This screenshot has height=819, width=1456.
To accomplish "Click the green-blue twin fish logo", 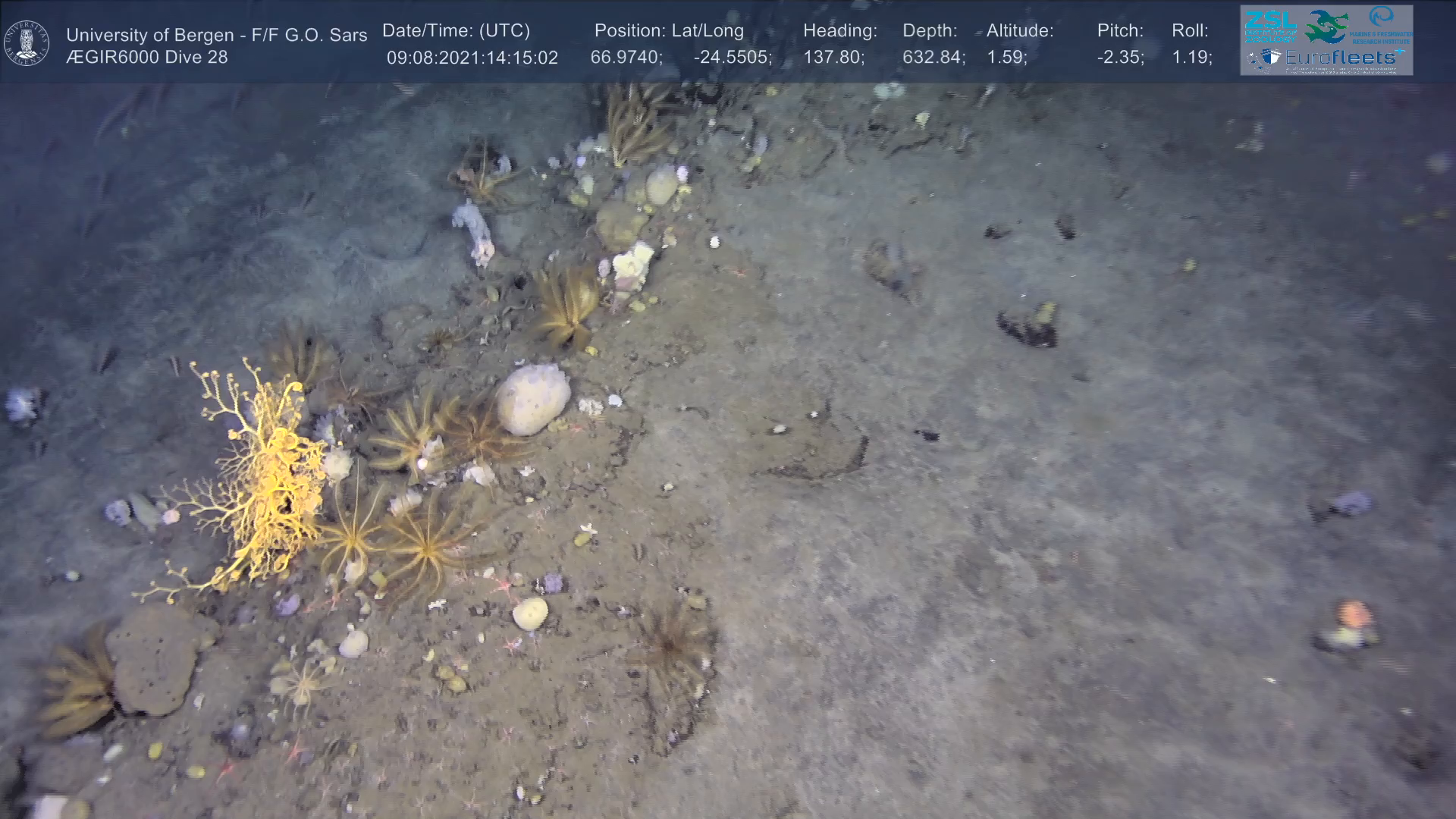I will (x=1327, y=26).
